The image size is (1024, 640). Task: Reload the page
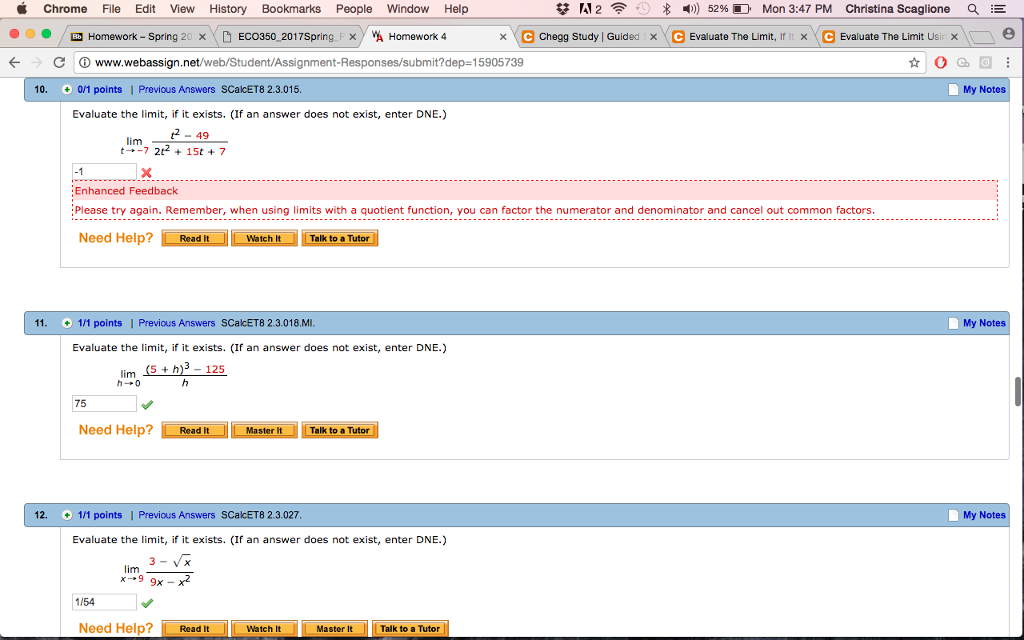[x=59, y=63]
